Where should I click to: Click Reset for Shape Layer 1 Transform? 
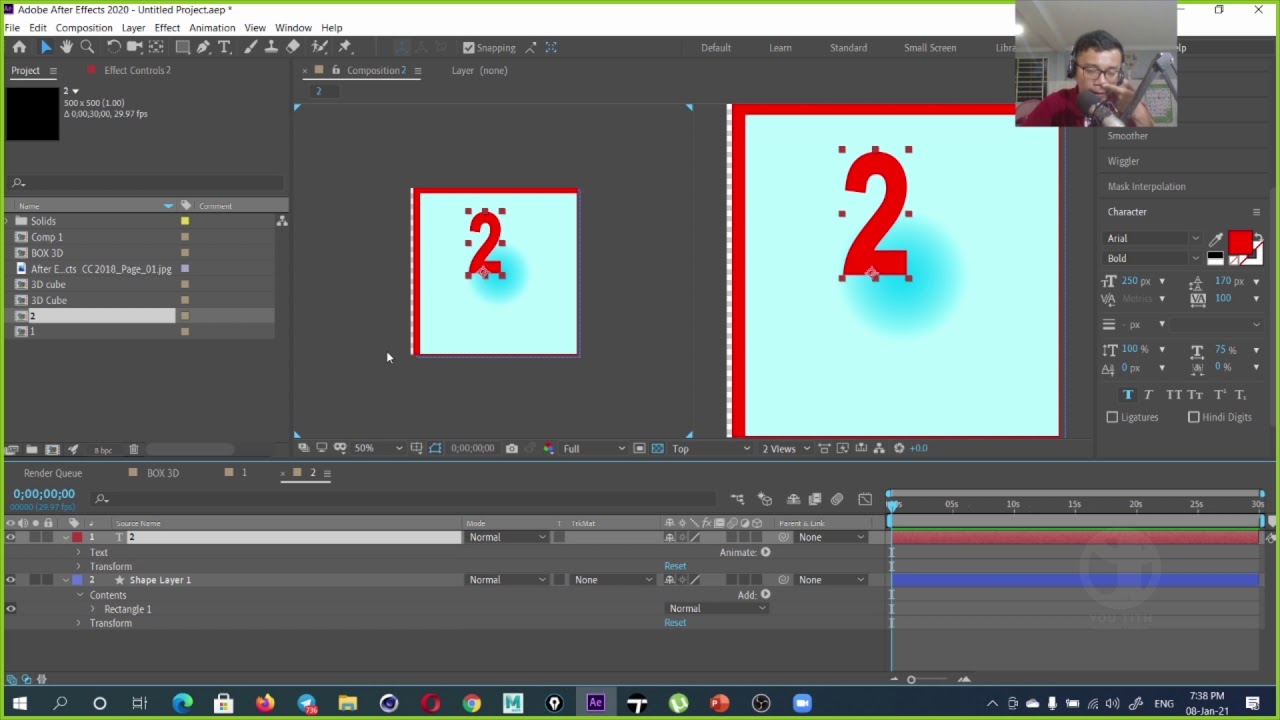pos(675,623)
